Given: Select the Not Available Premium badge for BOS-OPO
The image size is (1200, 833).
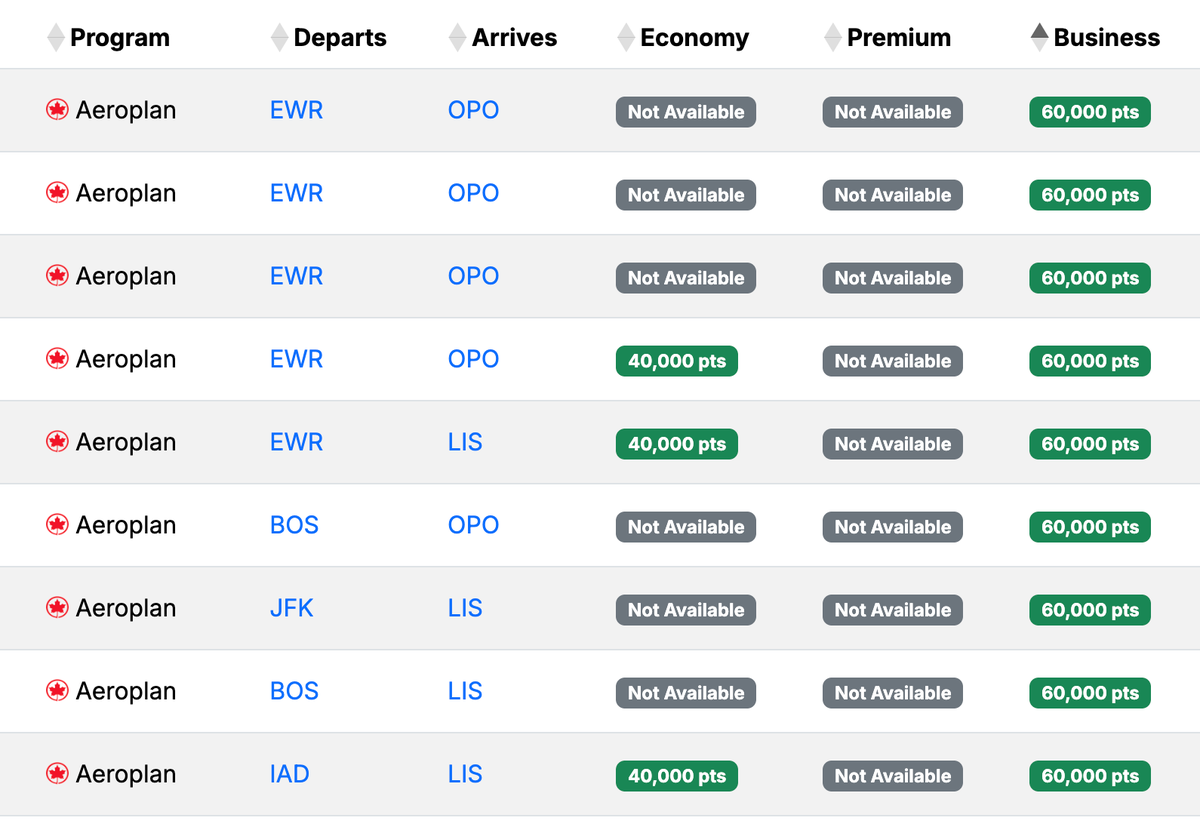Looking at the screenshot, I should tap(892, 527).
